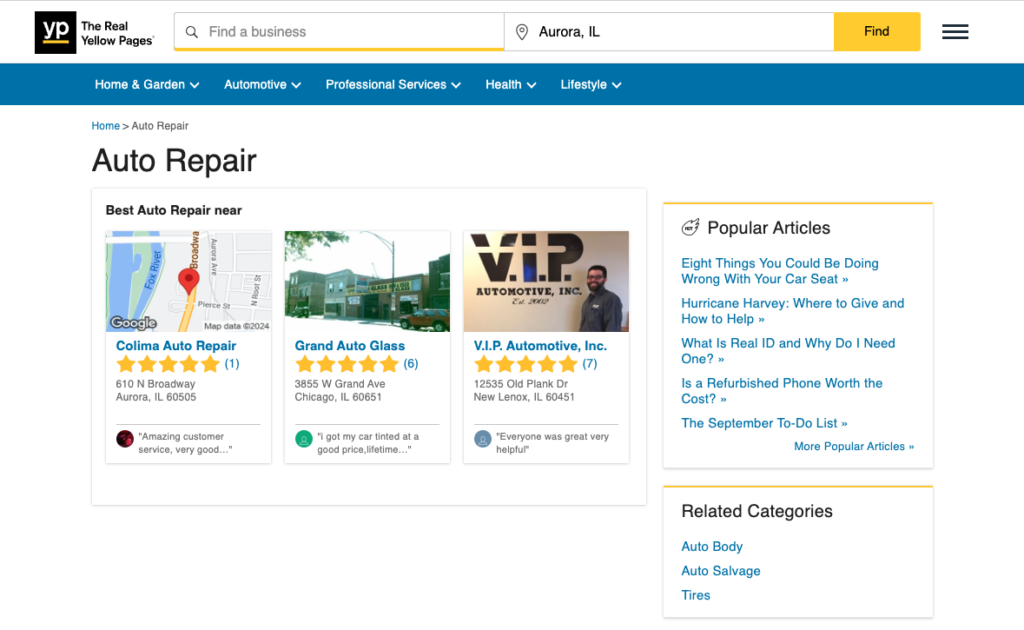The height and width of the screenshot is (630, 1024).
Task: Open the hamburger menu icon
Action: (955, 31)
